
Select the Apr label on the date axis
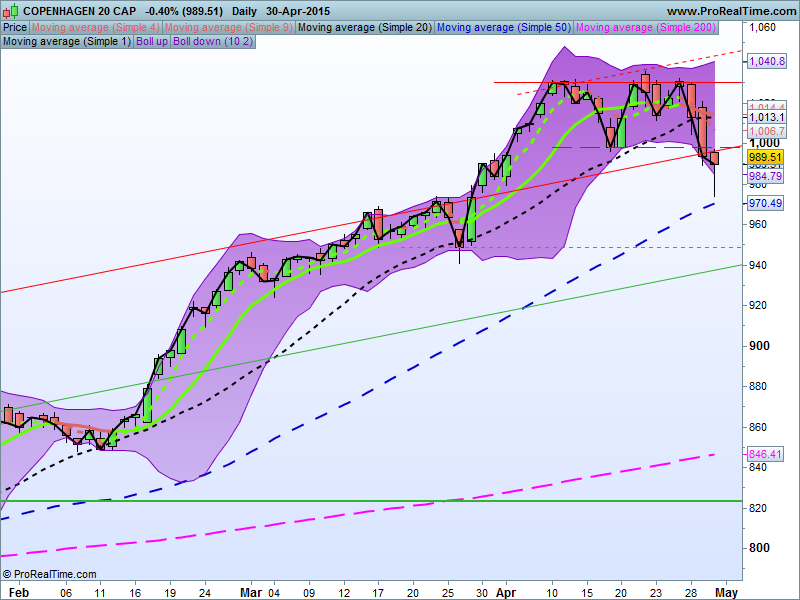[x=506, y=593]
